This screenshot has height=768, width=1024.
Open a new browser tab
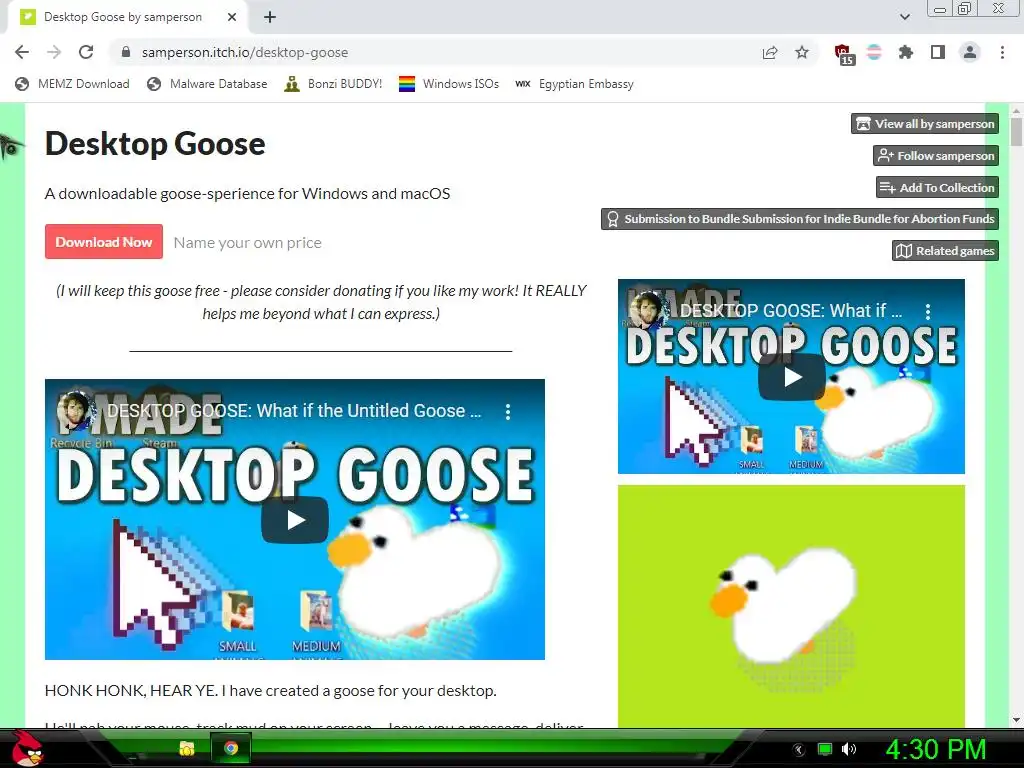click(x=270, y=17)
